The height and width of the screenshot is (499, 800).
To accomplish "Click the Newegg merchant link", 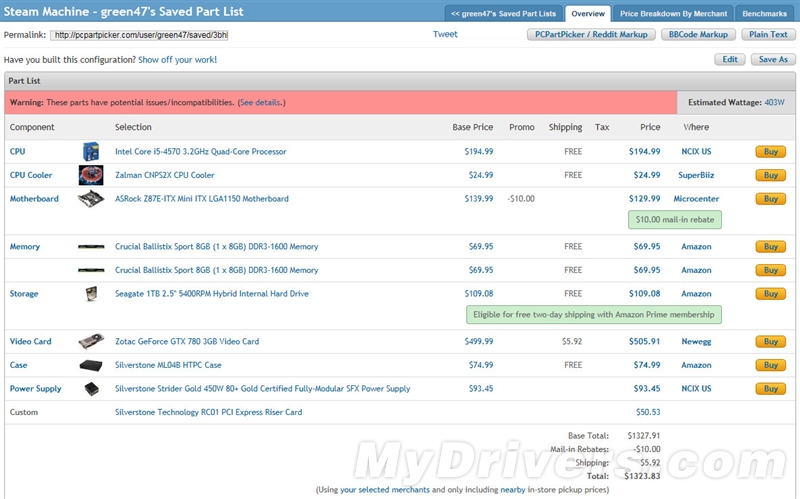I will pos(696,341).
